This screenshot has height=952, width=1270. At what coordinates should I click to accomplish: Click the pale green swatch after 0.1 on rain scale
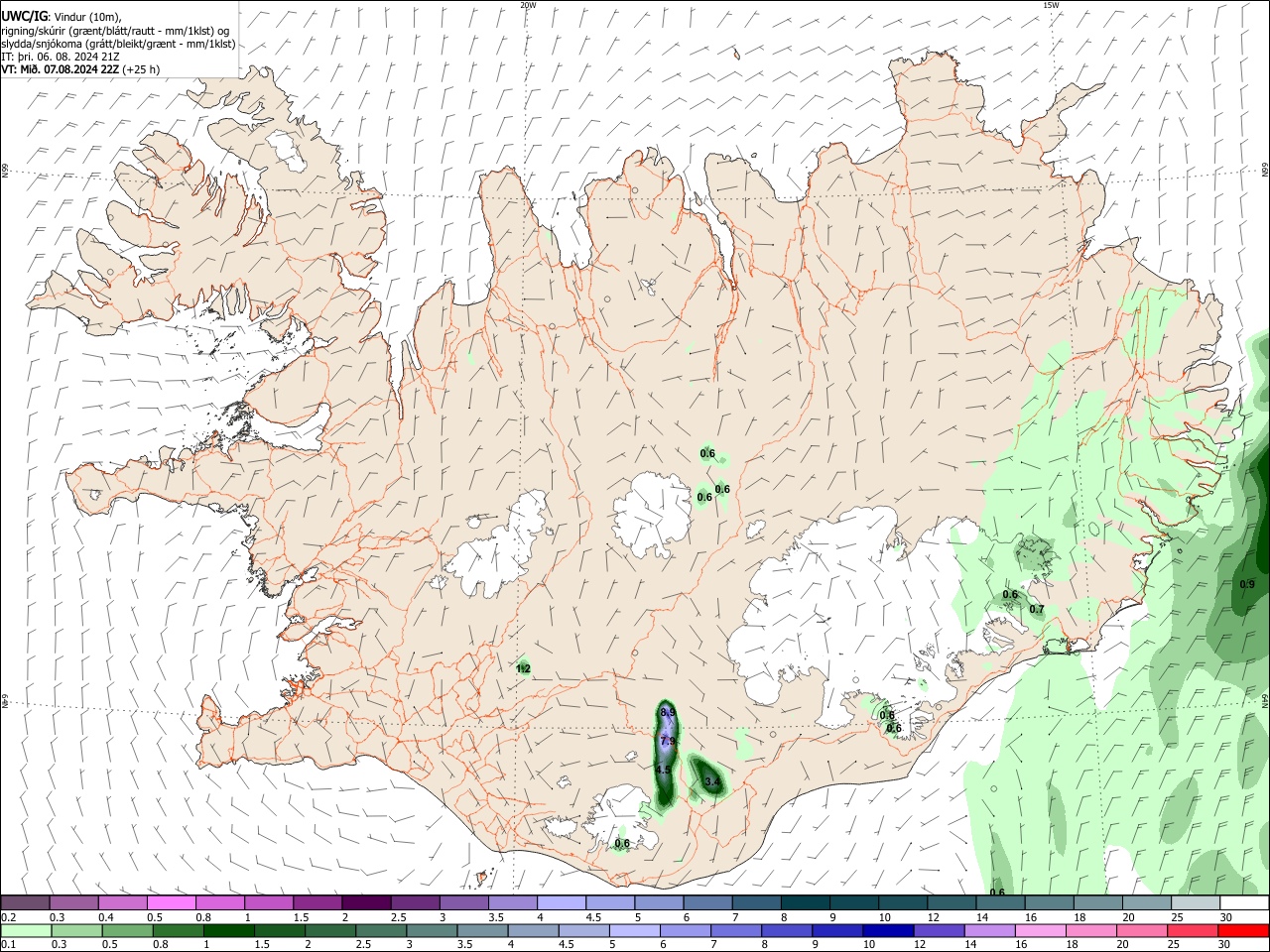point(26,930)
